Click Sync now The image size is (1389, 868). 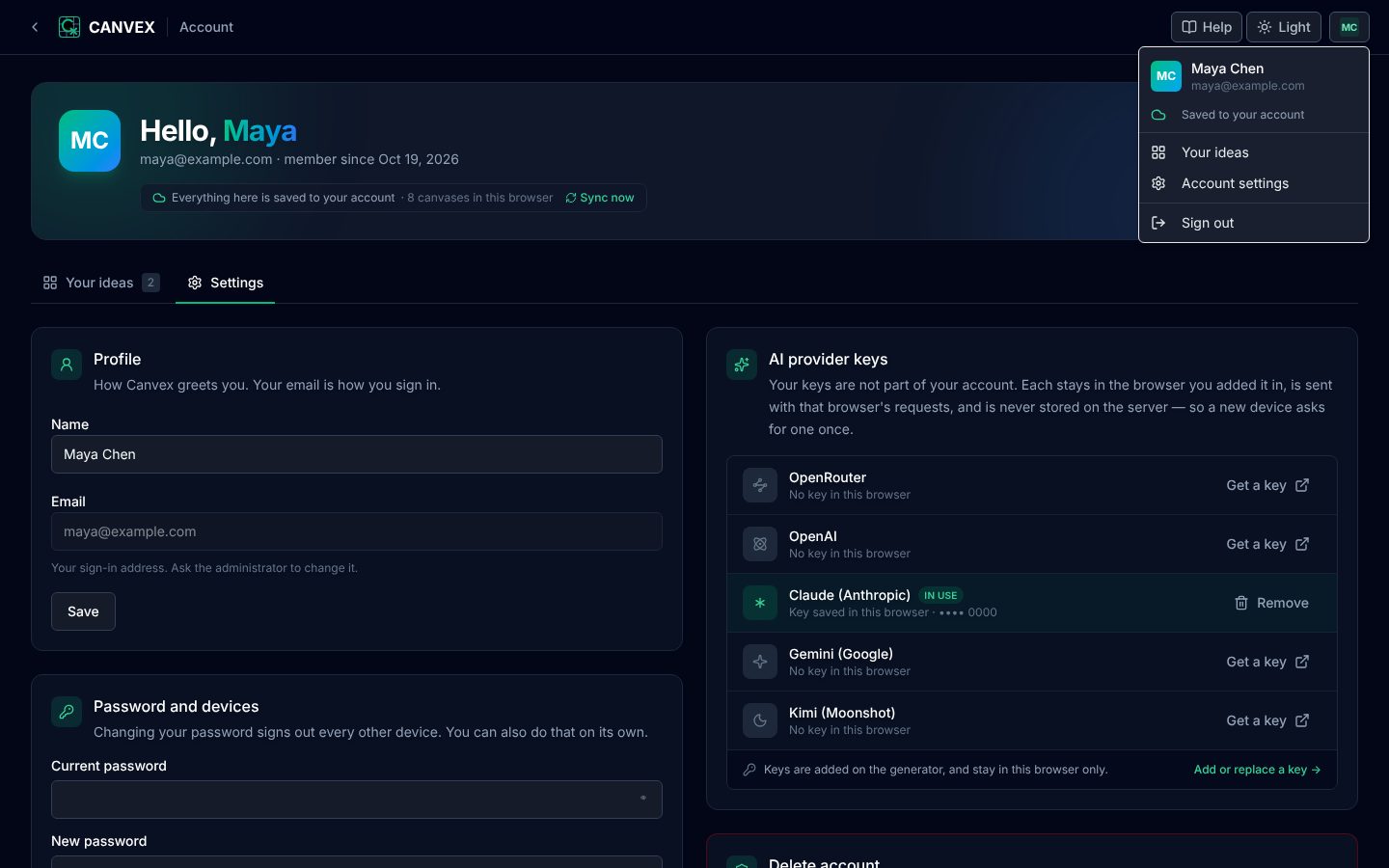coord(600,198)
